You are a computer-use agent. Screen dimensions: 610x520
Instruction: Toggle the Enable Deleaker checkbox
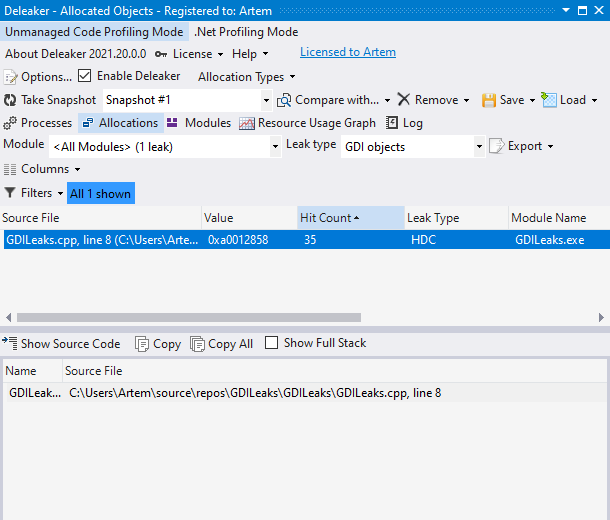[85, 76]
